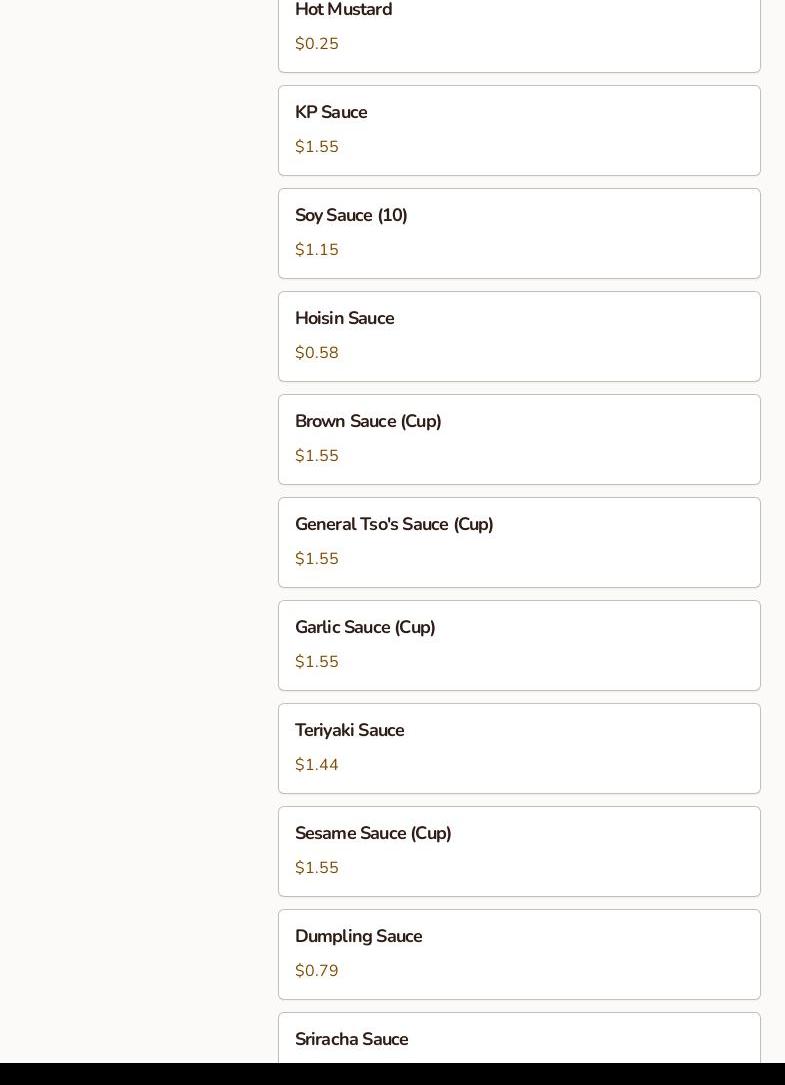
Task: Click the price below KP Sauce
Action: pyautogui.click(x=317, y=147)
